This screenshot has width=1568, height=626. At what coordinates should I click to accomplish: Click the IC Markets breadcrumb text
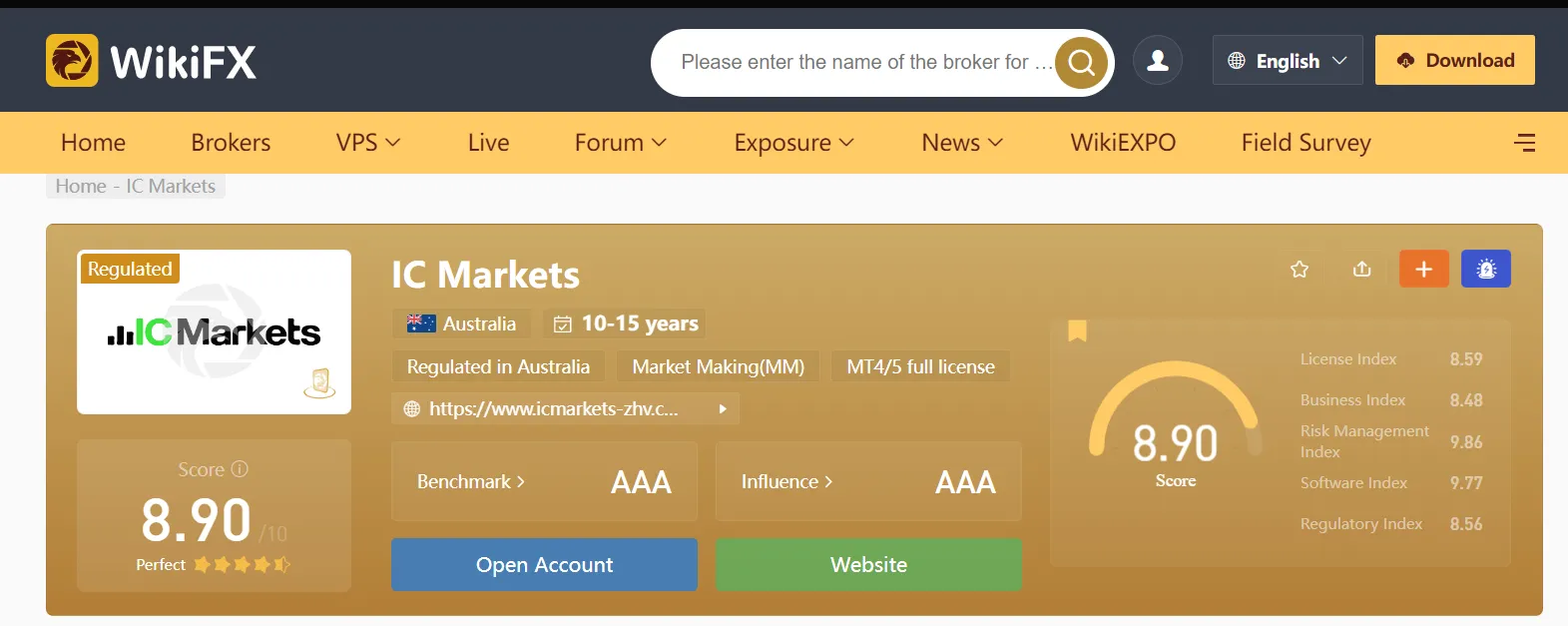(171, 186)
